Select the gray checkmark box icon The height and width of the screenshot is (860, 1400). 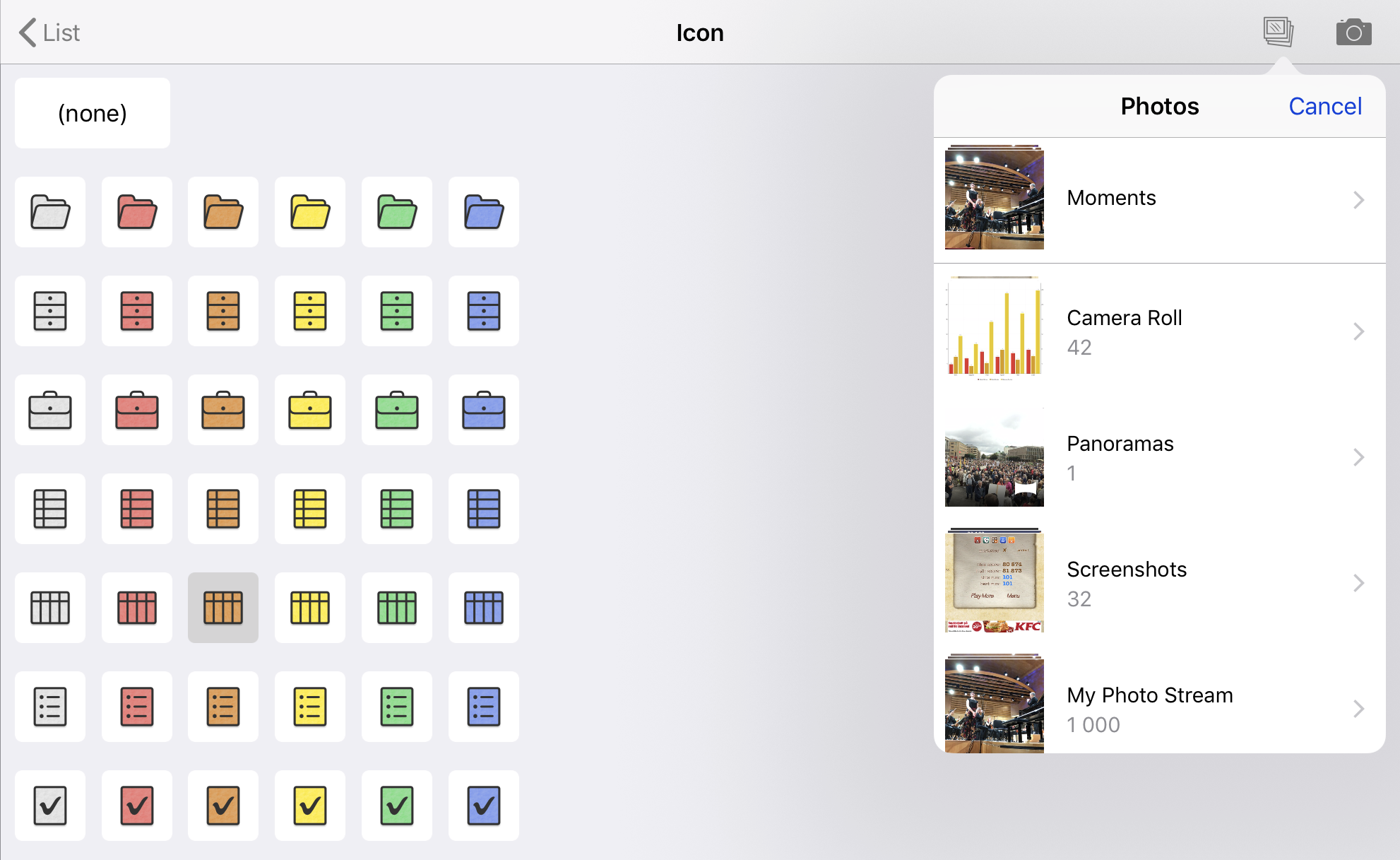coord(50,806)
